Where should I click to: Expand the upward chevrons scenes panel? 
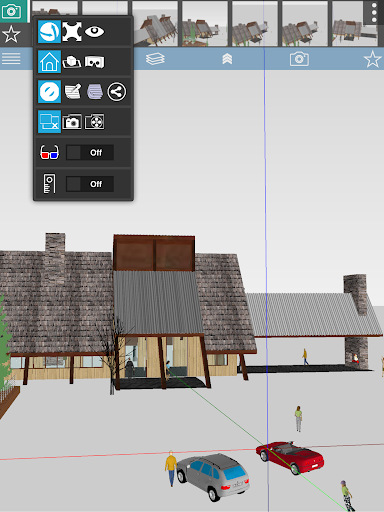[227, 59]
